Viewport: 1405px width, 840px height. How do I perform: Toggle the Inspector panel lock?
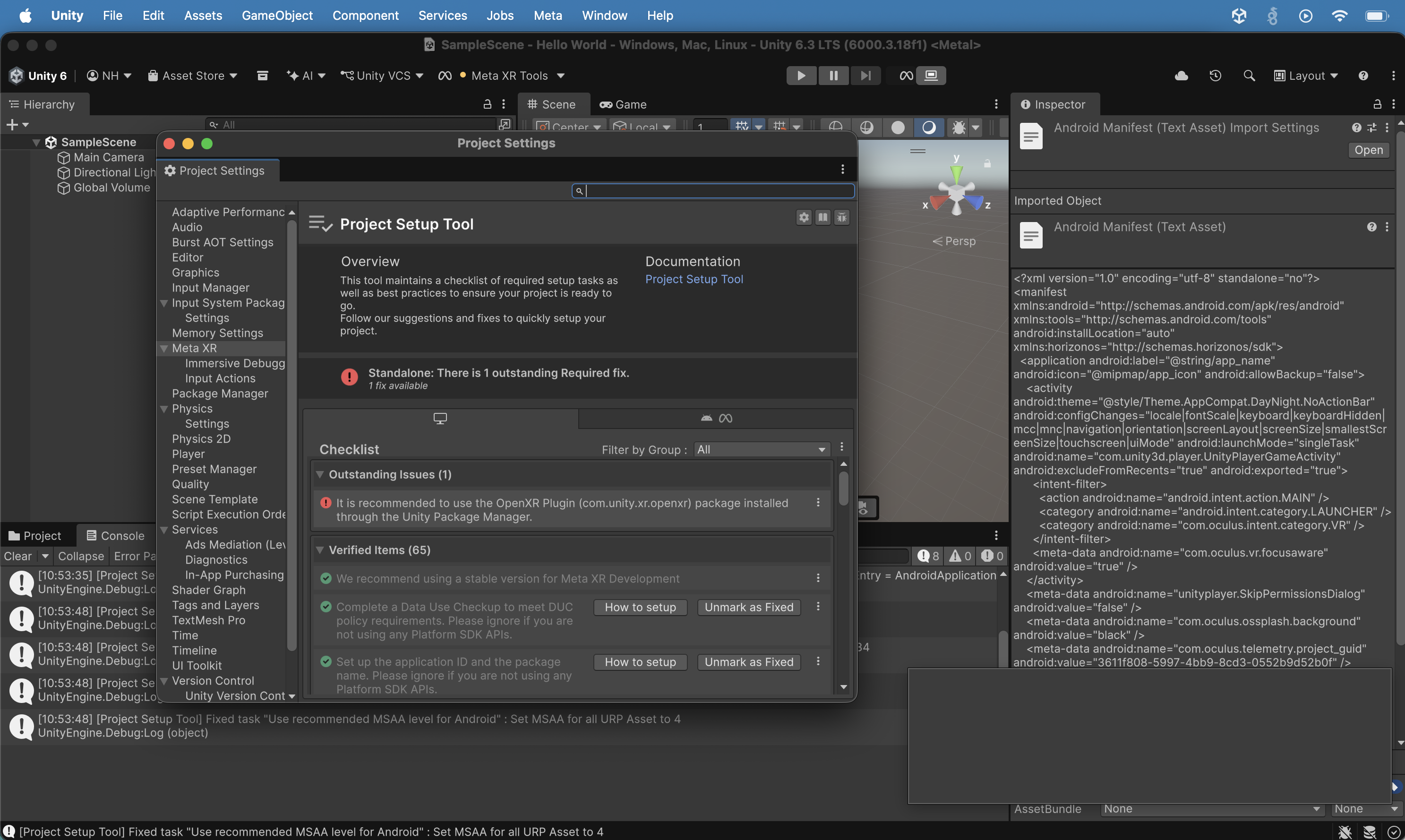coord(1377,104)
